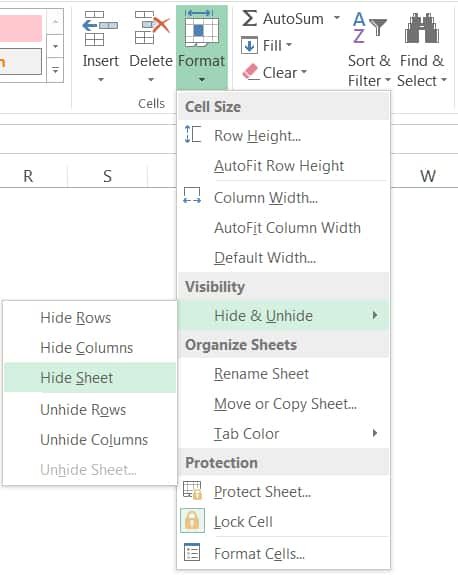Click the AutoSum sigma icon
Viewport: 458px width, 575px height.
pos(249,18)
